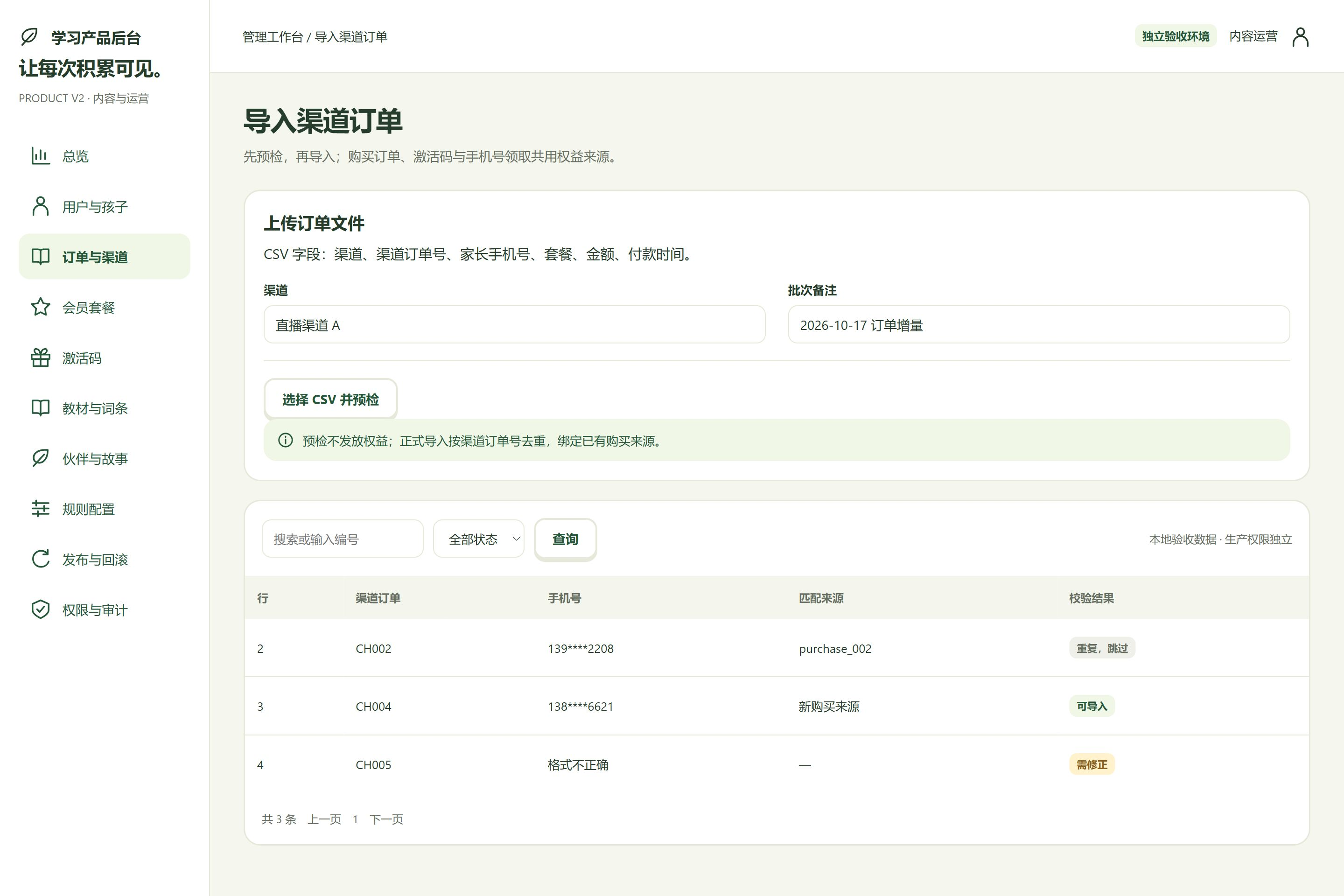Click the 重复，跳过 status tag
1344x896 pixels.
[1102, 648]
